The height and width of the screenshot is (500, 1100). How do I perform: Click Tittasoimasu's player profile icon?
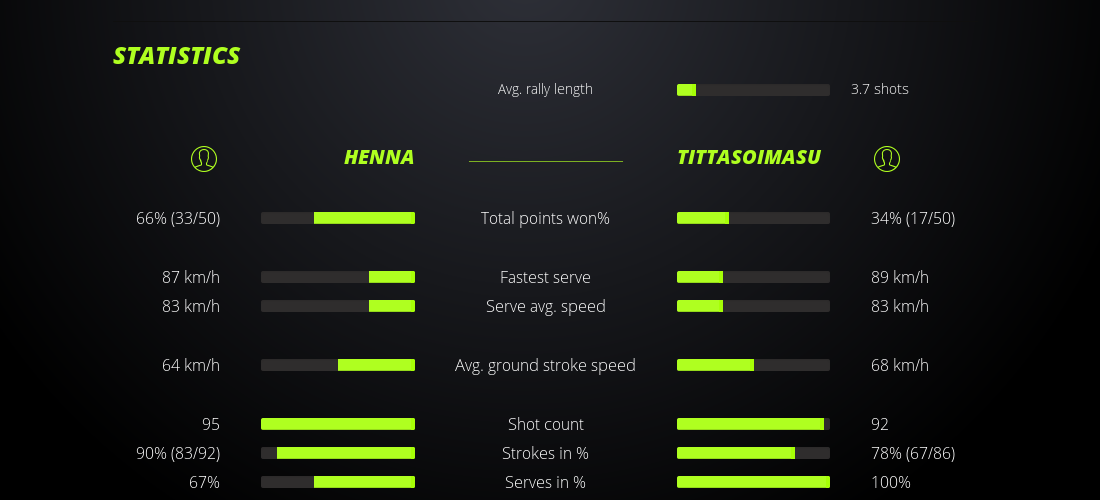coord(887,158)
